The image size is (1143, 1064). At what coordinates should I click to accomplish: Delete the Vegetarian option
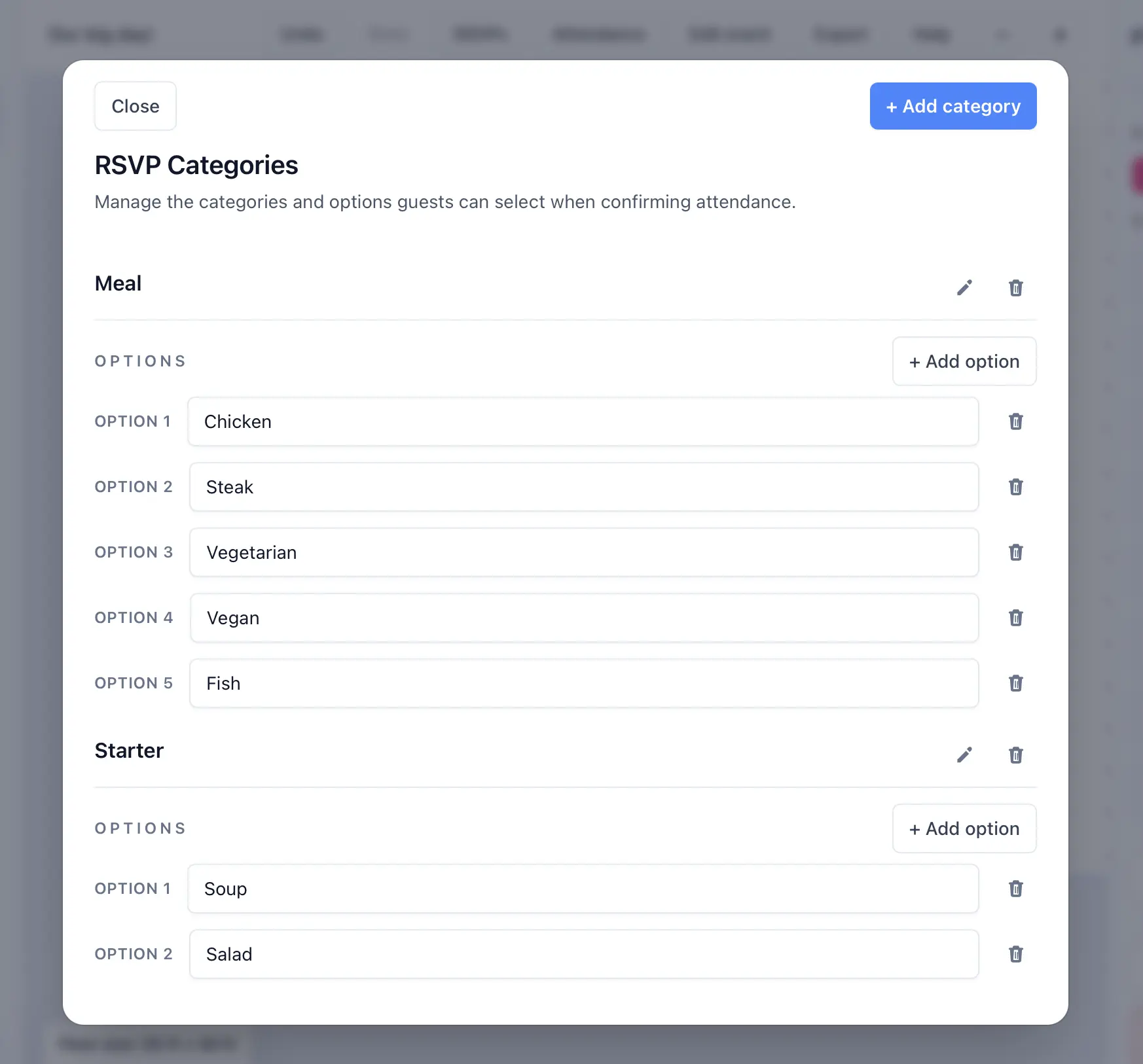coord(1015,553)
